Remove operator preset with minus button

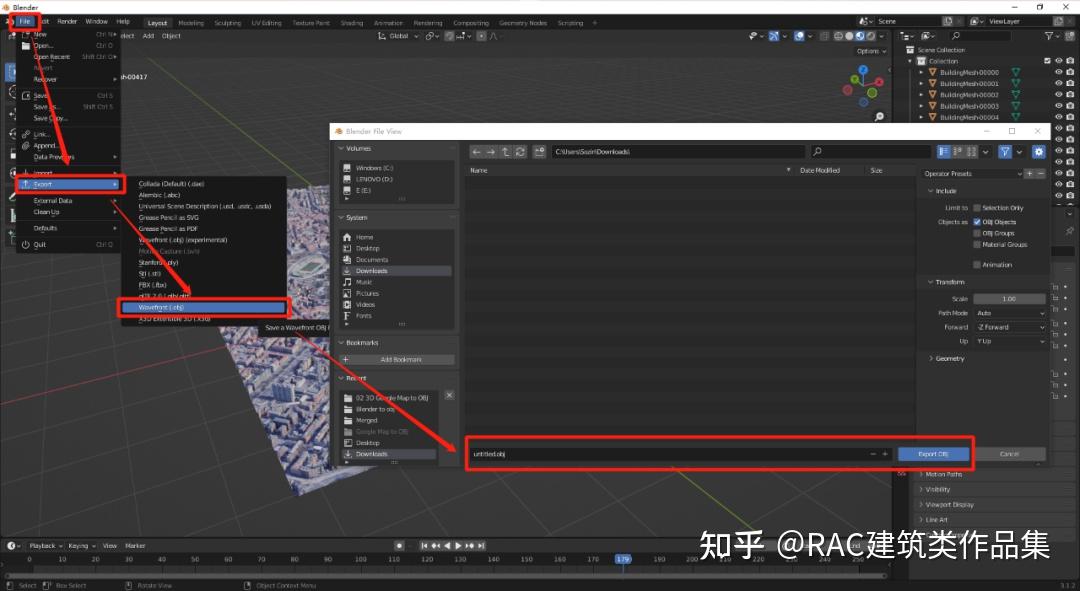tap(1041, 174)
